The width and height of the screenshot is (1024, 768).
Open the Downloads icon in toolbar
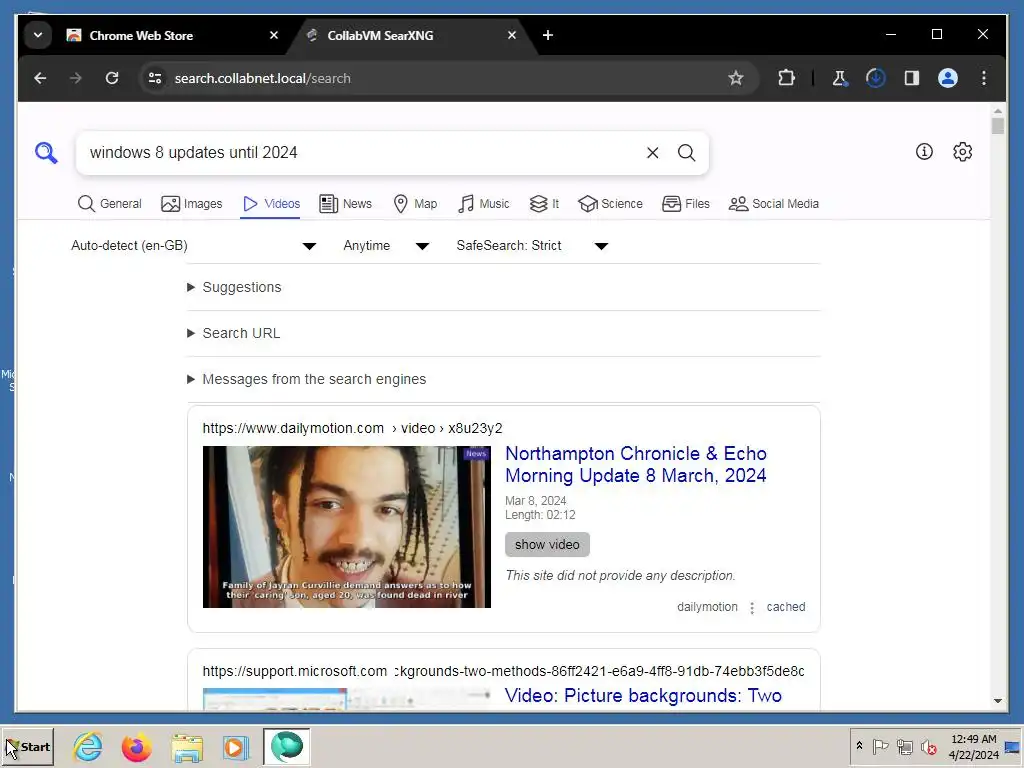point(875,78)
